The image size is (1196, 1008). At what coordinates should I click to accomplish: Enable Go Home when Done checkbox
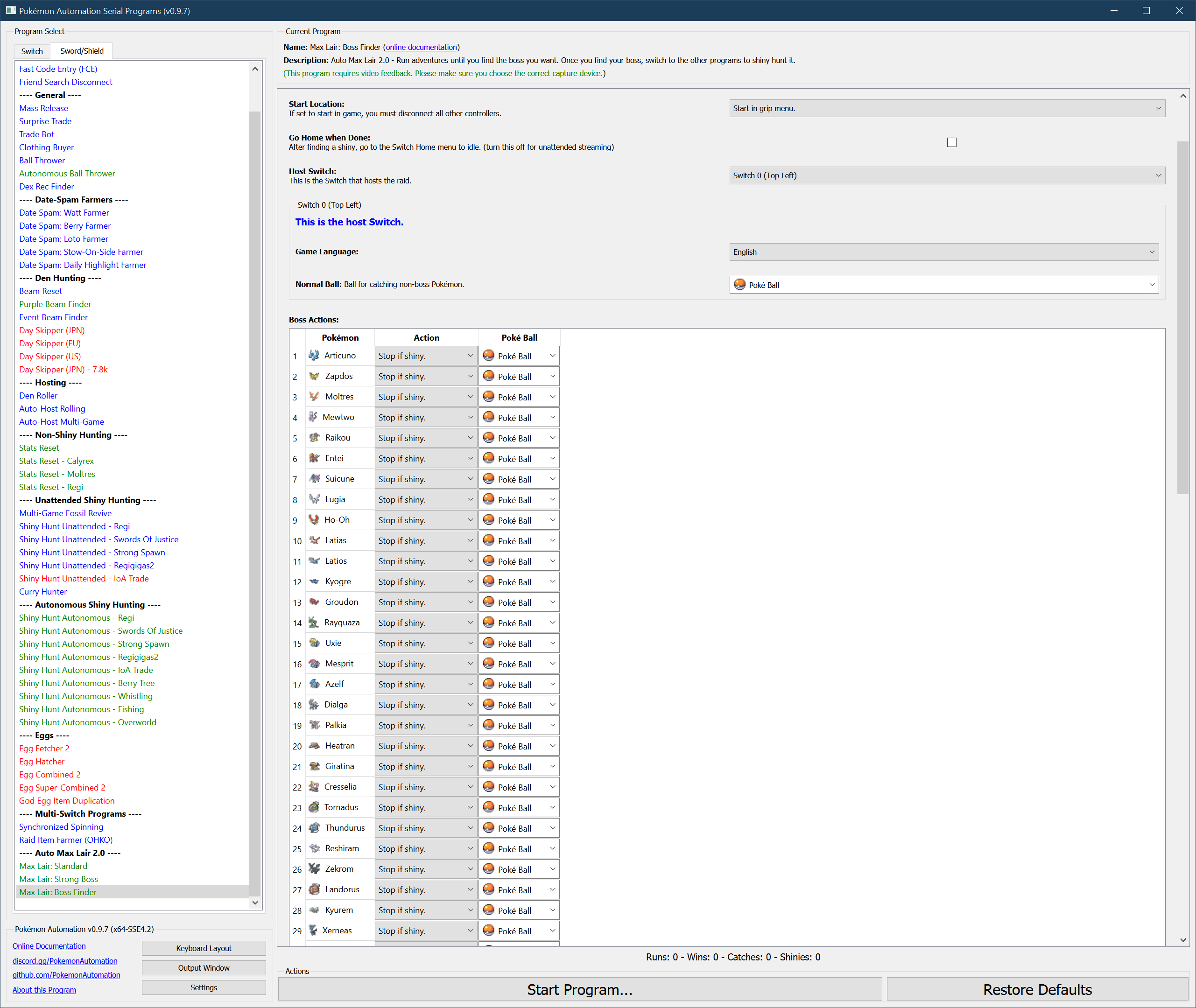click(x=951, y=142)
